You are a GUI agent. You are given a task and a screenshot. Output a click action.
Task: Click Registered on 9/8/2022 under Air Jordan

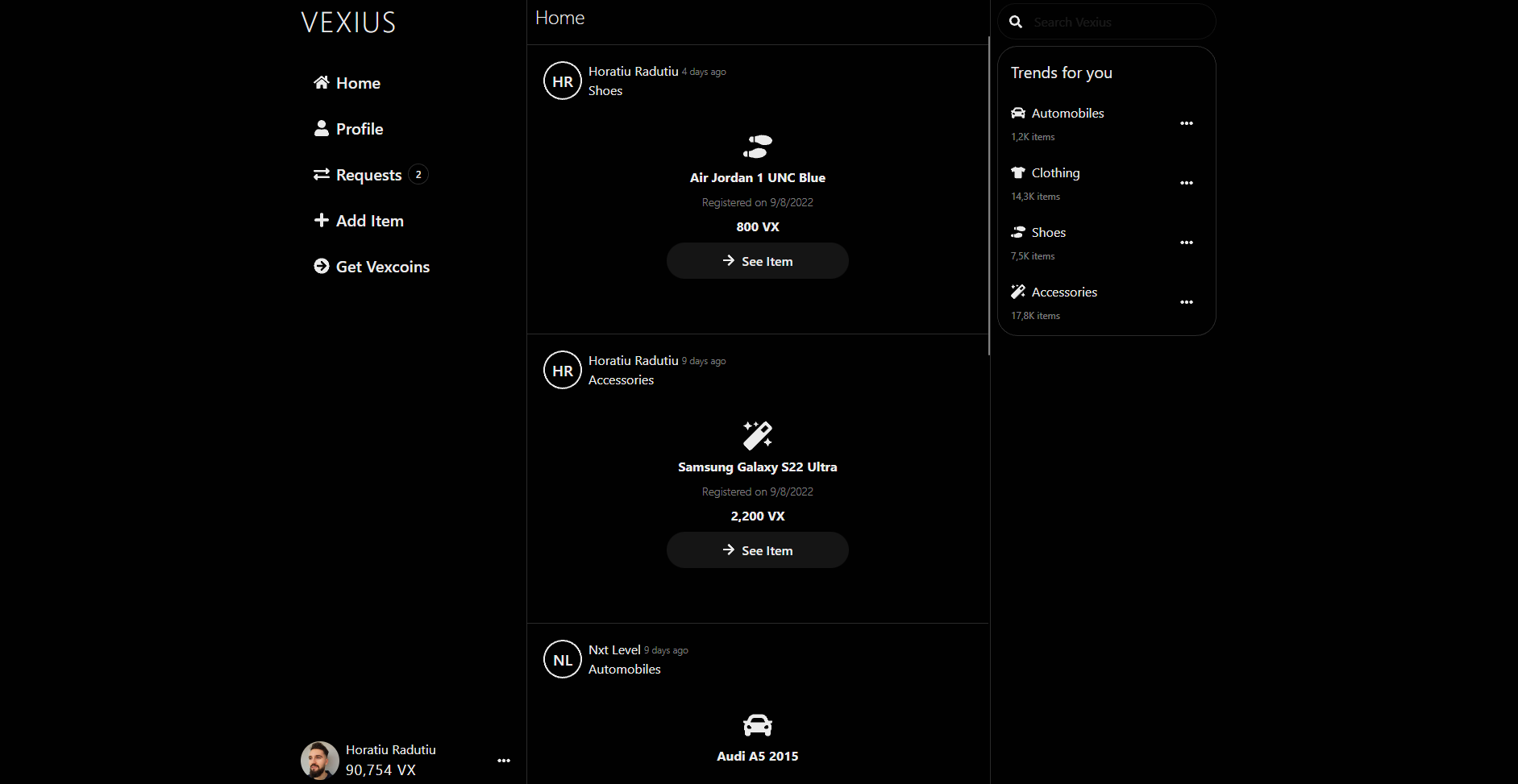[758, 202]
